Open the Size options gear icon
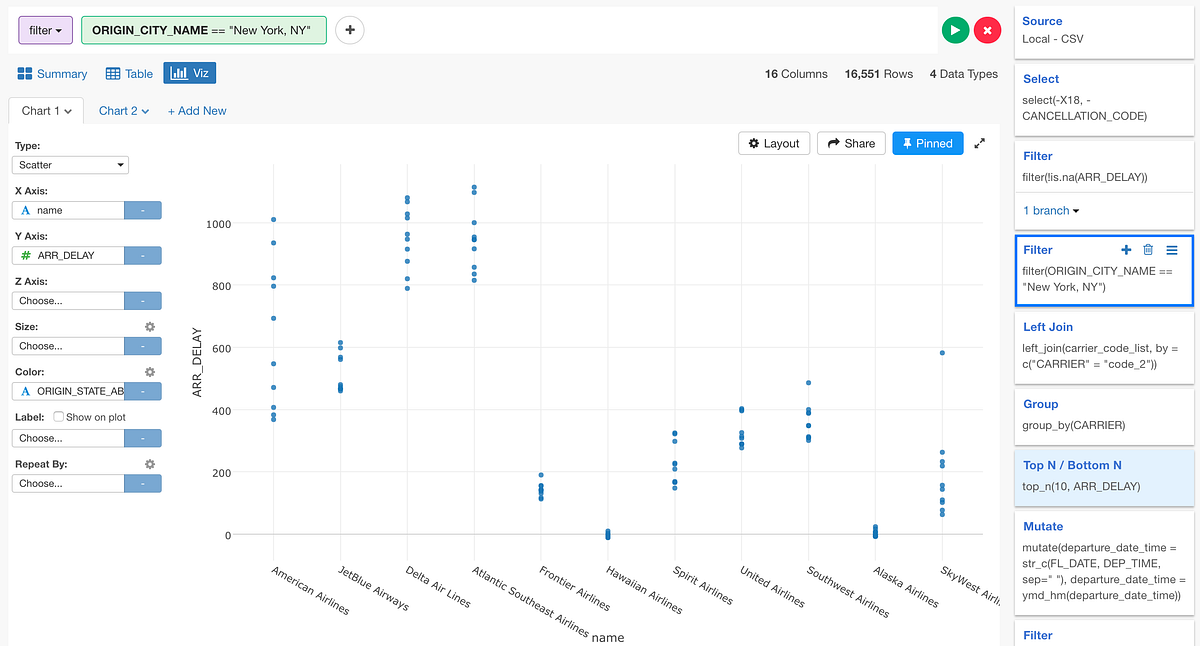Viewport: 1200px width, 646px height. (x=149, y=326)
